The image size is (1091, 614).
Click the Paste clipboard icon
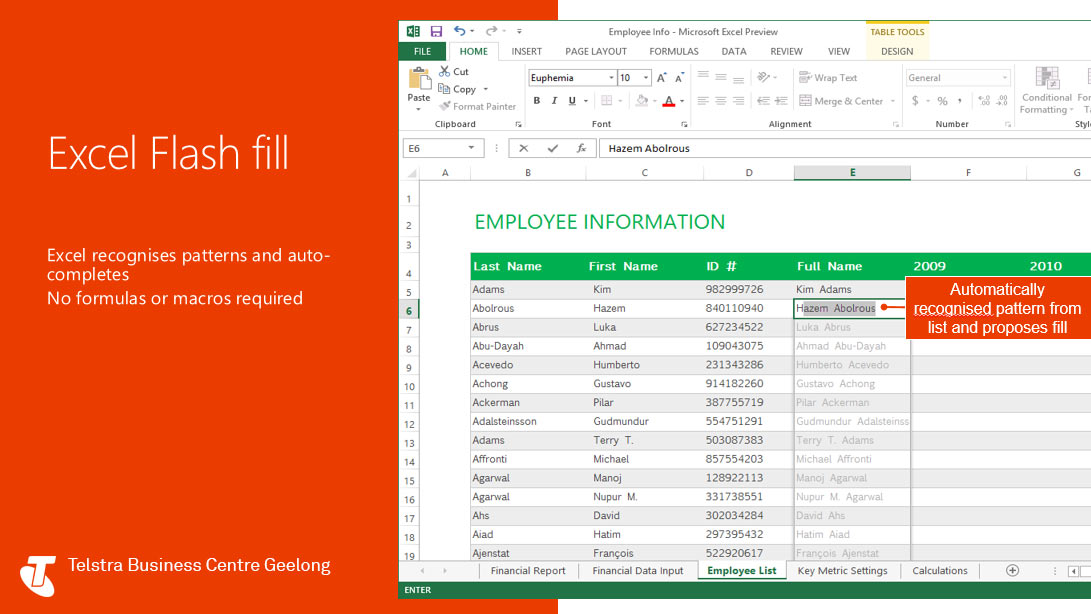419,79
